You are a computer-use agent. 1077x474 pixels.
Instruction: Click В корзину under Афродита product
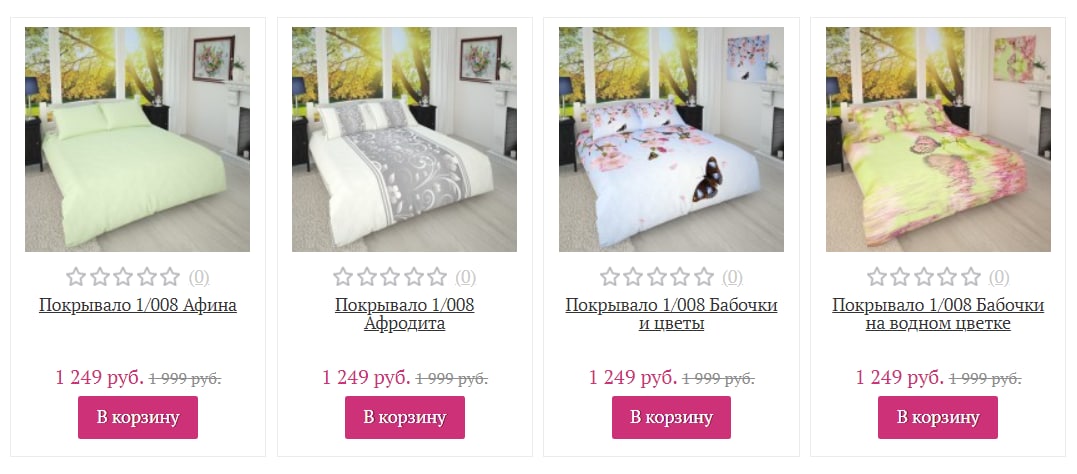coord(405,417)
